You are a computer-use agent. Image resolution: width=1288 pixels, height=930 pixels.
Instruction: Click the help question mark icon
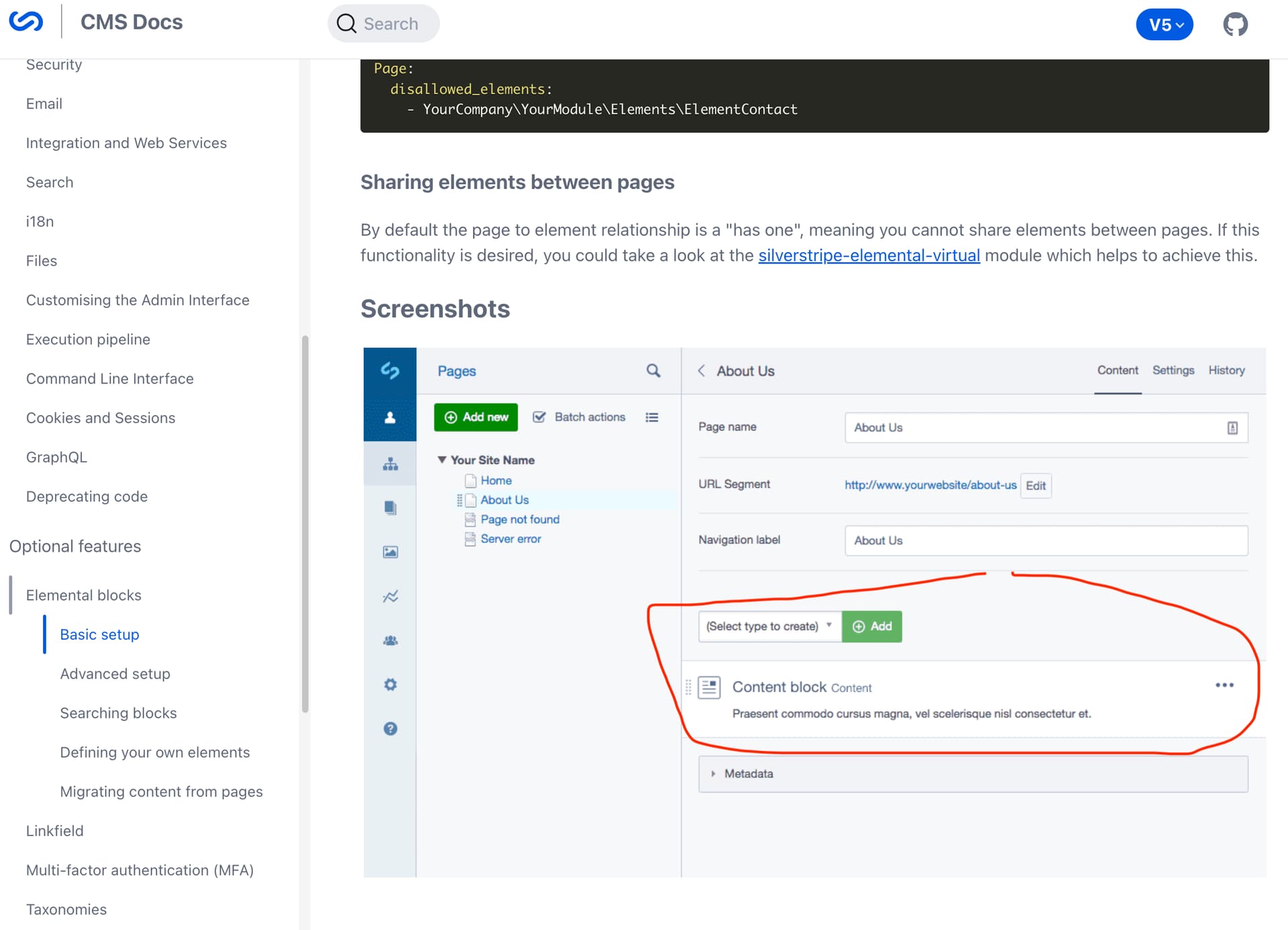390,729
